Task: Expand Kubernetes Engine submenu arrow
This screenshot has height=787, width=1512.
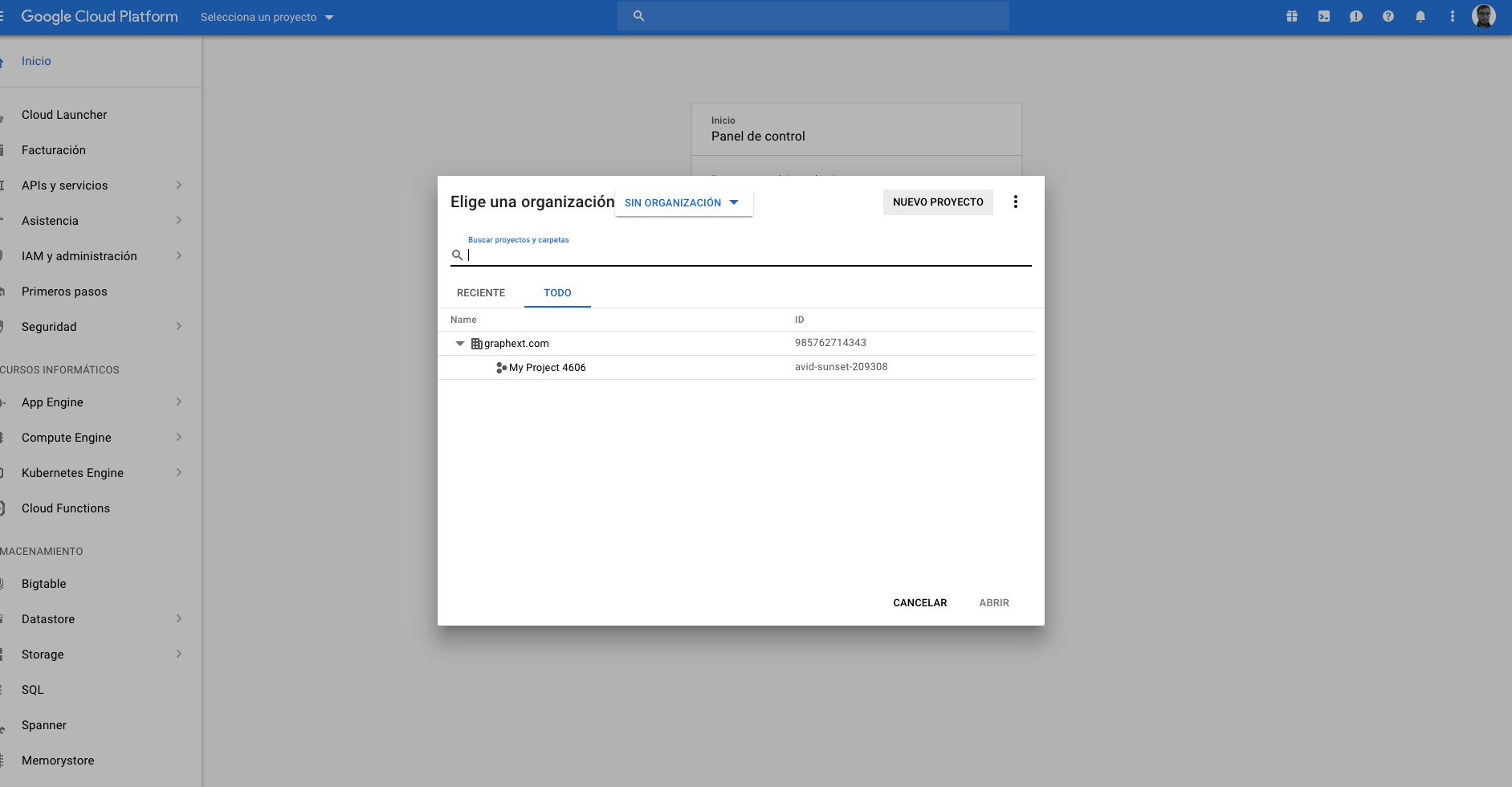Action: click(x=179, y=473)
